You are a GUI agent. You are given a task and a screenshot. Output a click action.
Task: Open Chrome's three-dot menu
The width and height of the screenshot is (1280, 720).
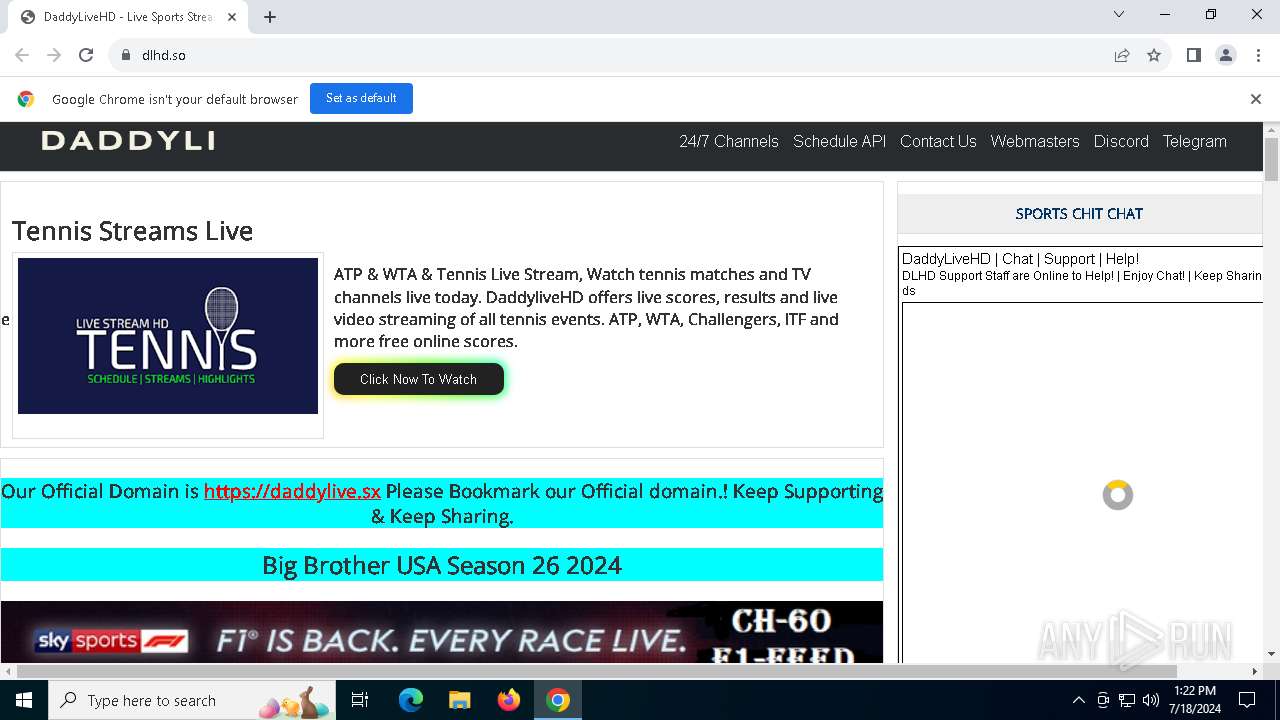click(x=1257, y=55)
